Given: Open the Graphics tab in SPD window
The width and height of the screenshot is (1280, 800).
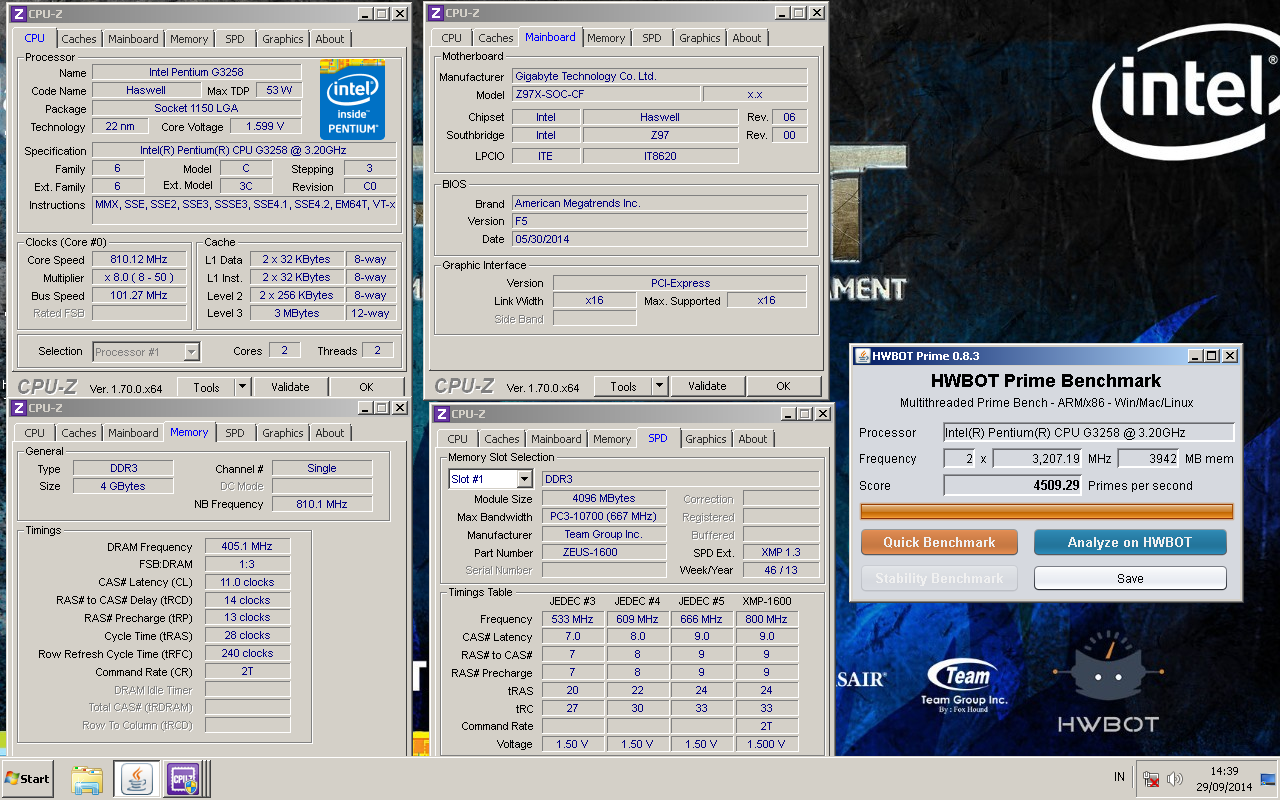Looking at the screenshot, I should pos(705,439).
